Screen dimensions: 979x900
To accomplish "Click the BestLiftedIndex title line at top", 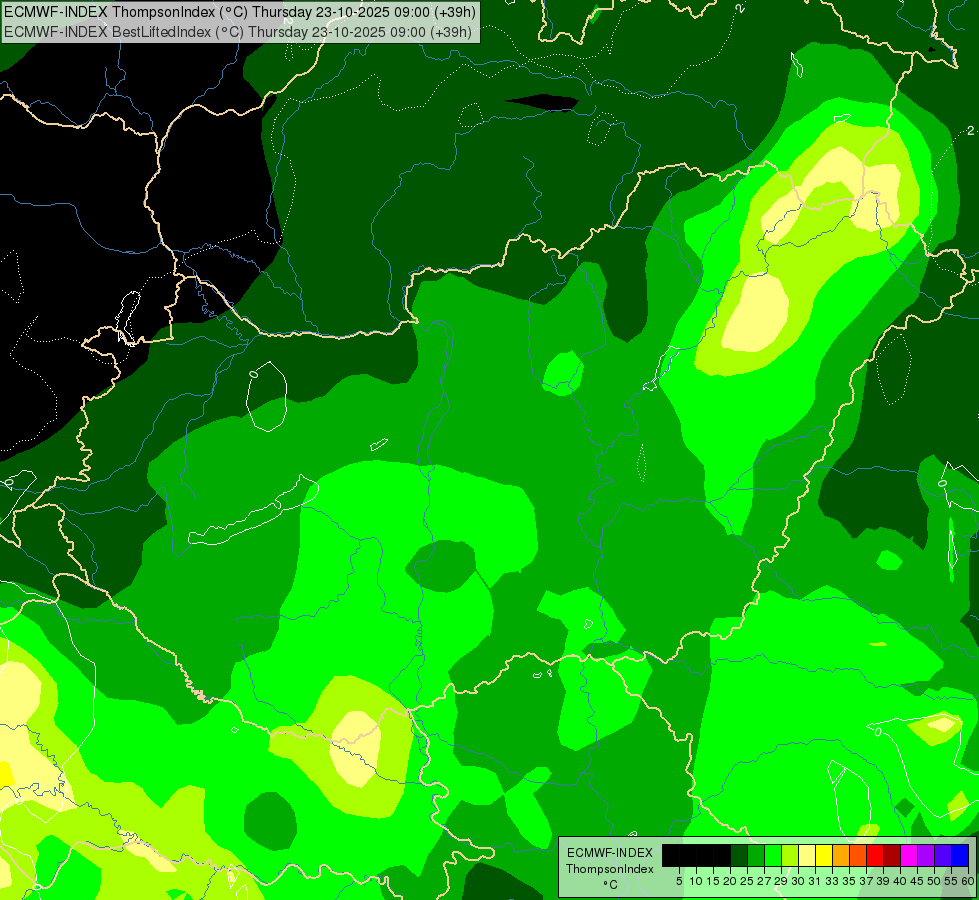I will pos(238,32).
